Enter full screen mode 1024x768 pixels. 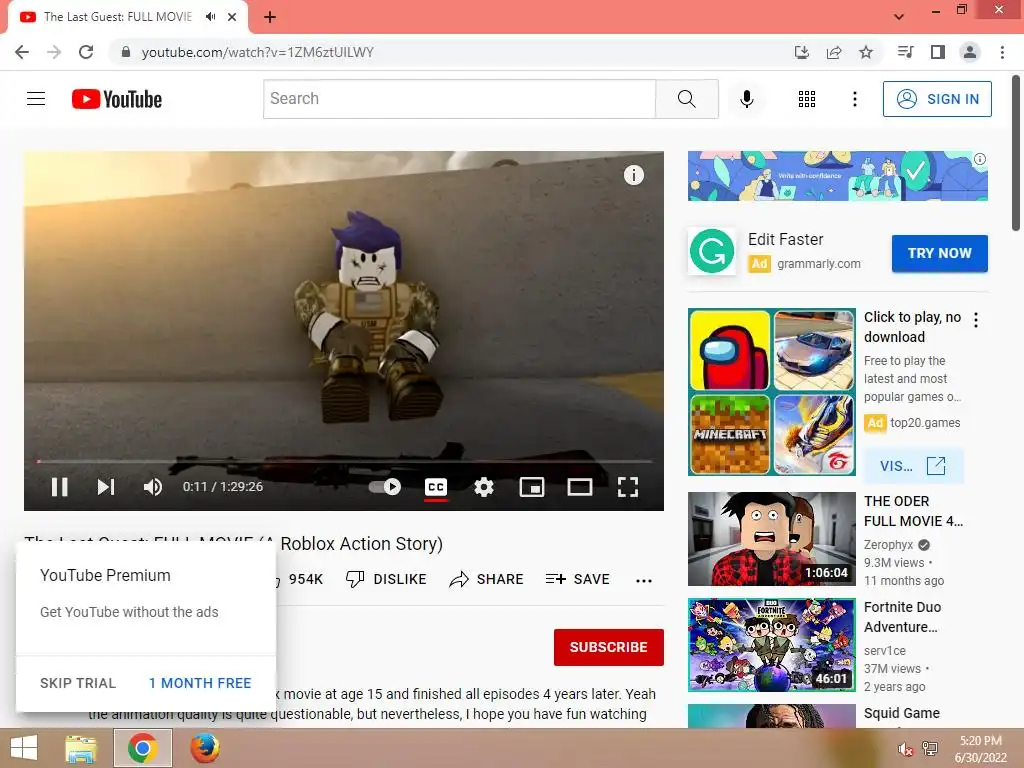(x=628, y=487)
